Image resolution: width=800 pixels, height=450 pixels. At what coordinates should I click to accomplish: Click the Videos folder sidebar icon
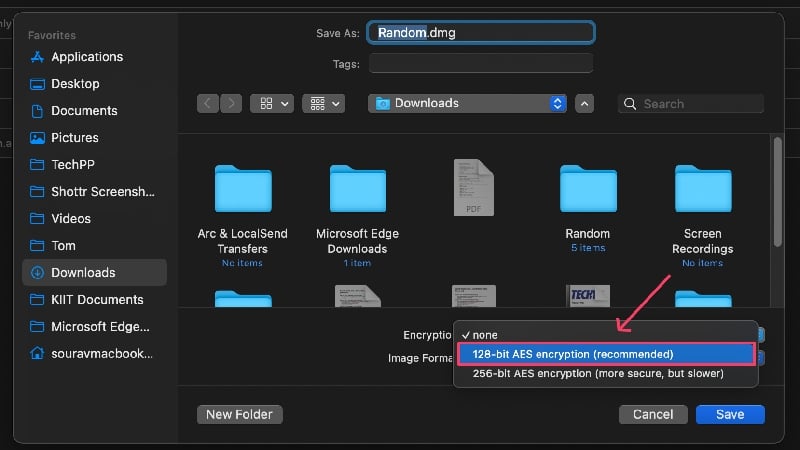[37, 219]
